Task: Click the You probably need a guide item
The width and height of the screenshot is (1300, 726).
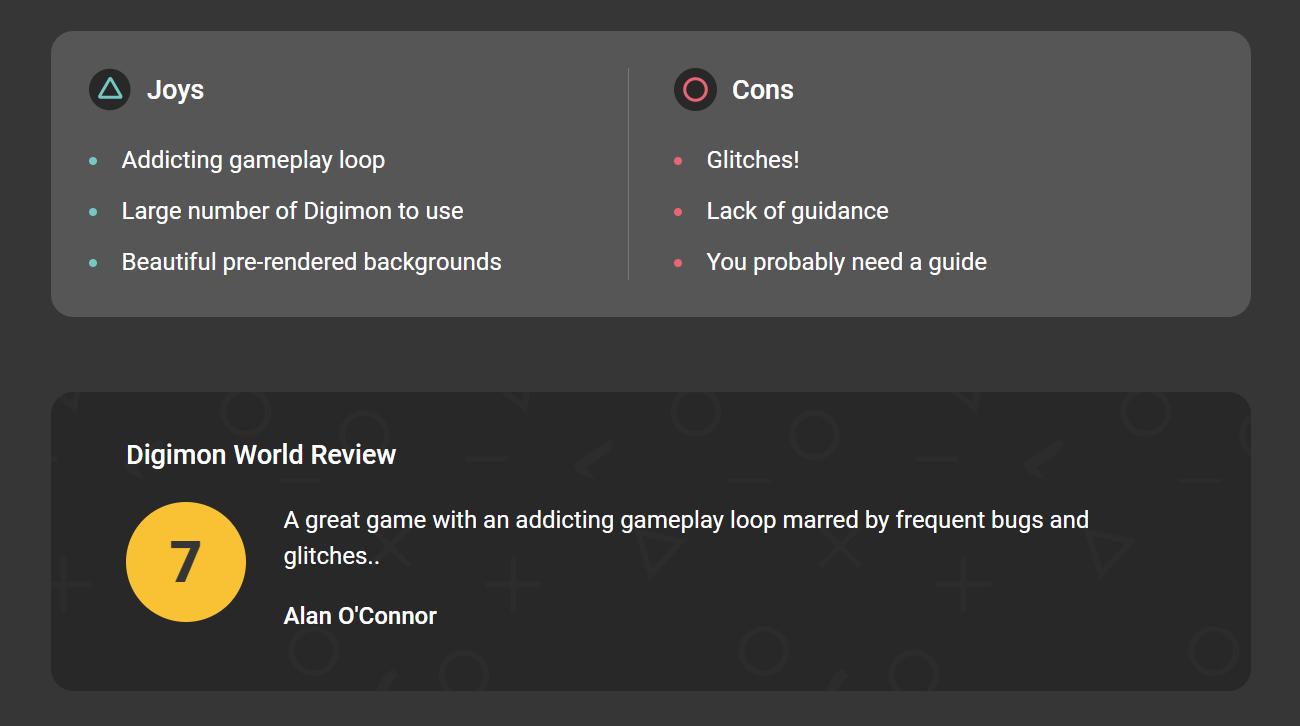Action: [x=847, y=262]
